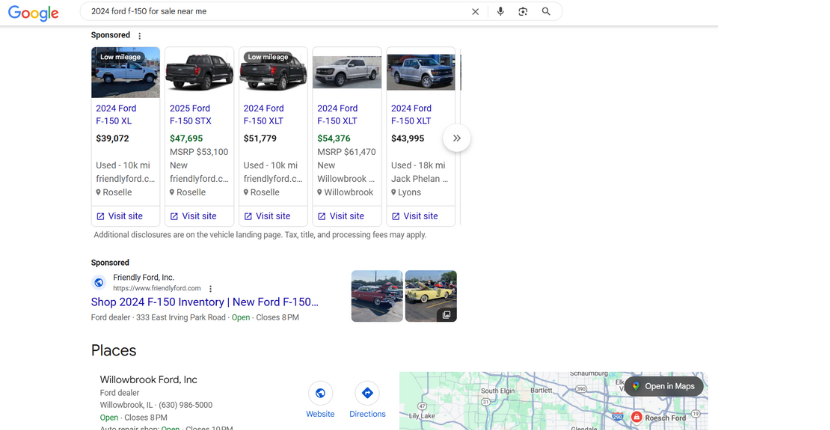
Task: Select the Roesch Ford map marker
Action: click(637, 417)
